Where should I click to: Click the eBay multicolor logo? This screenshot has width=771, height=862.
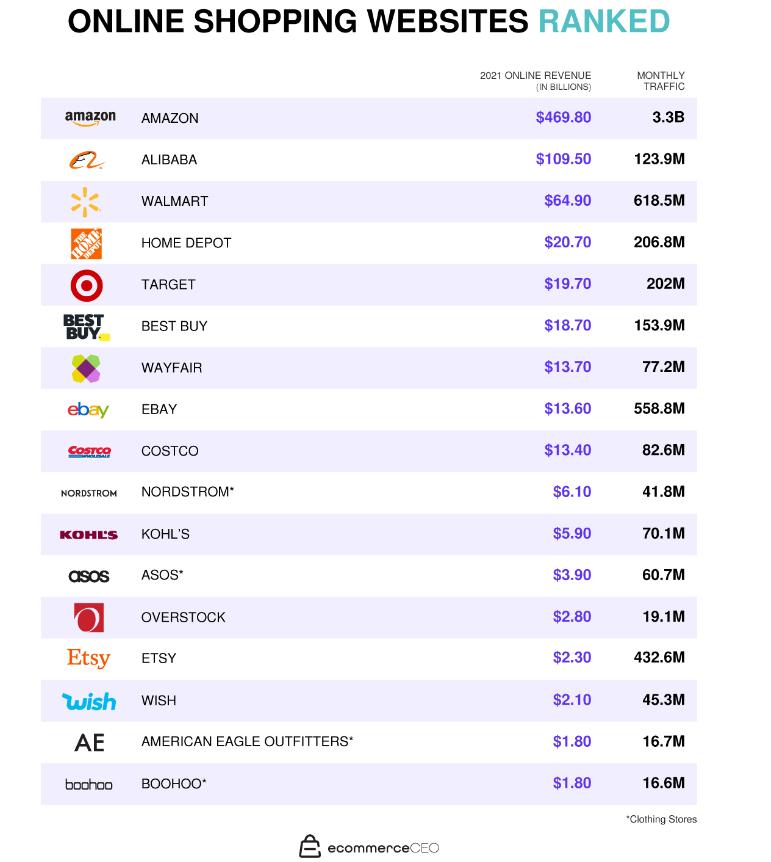point(88,410)
